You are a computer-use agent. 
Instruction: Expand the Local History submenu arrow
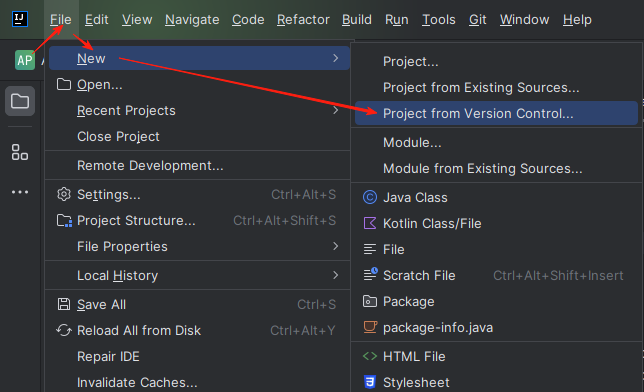pyautogui.click(x=336, y=275)
